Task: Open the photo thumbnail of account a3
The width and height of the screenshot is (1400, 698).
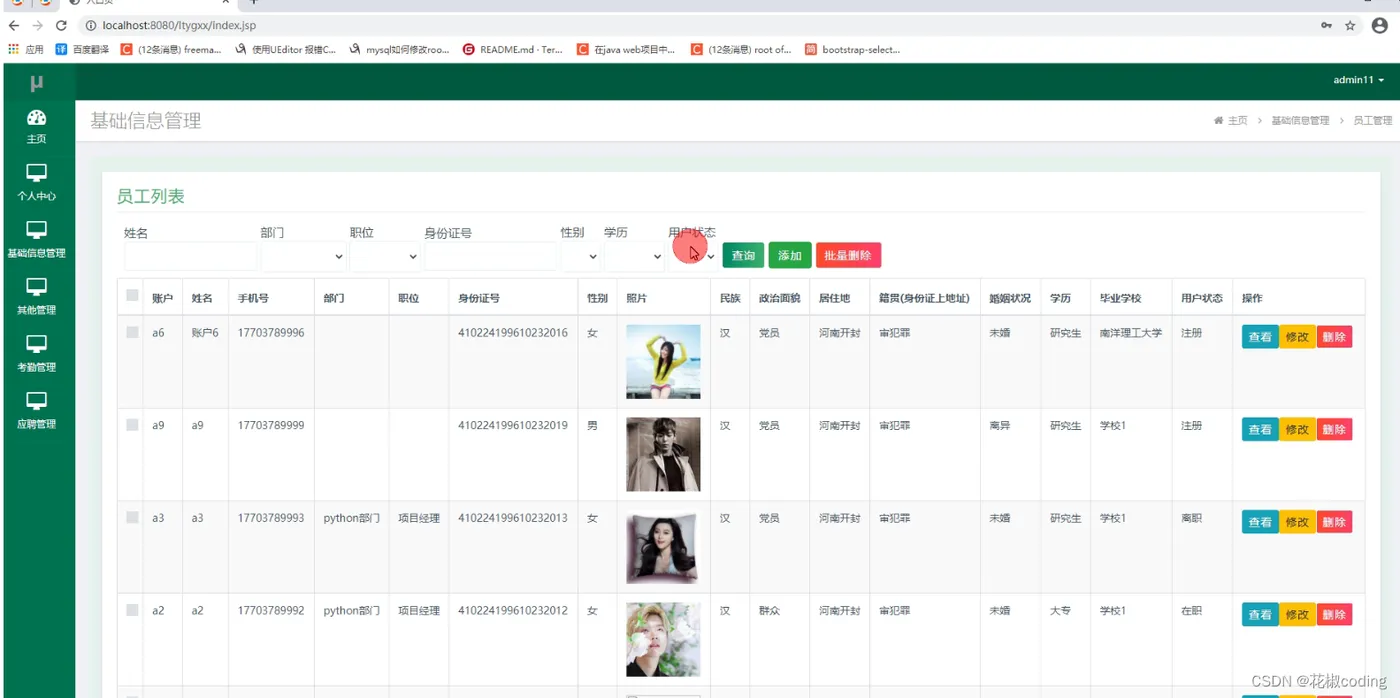Action: [x=663, y=547]
